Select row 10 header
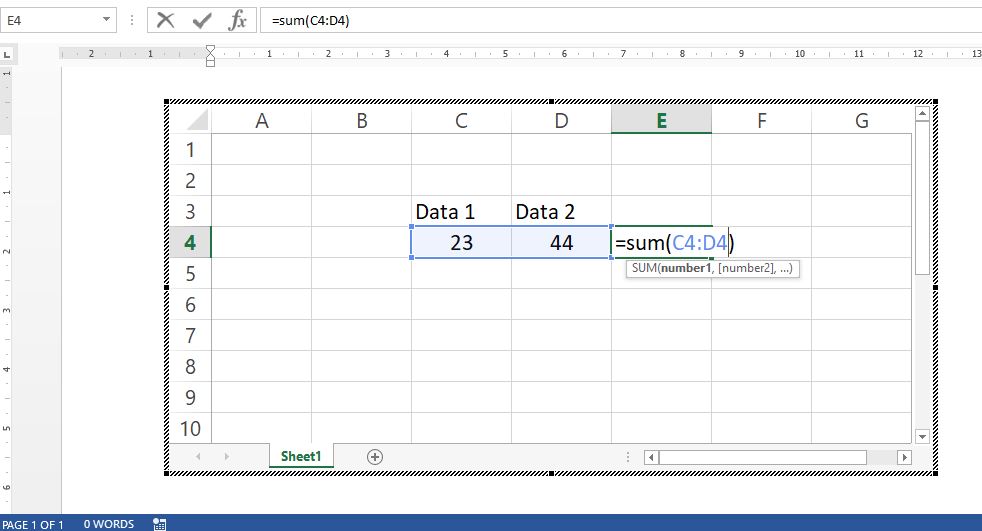 pyautogui.click(x=190, y=428)
